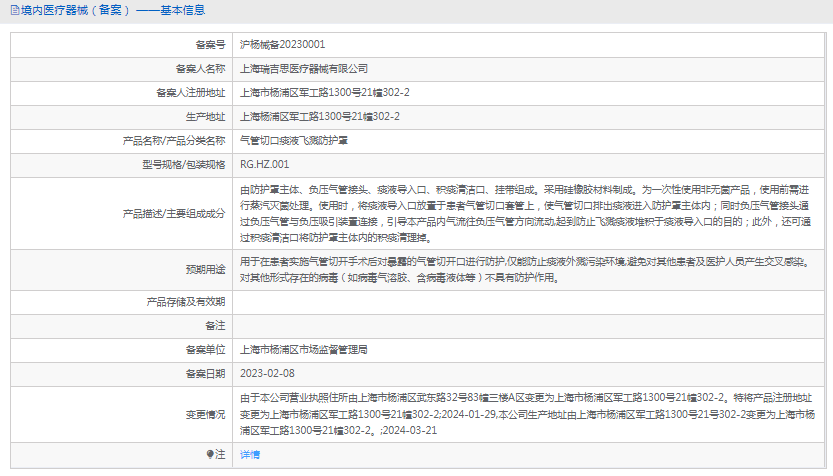Click the 备案单位 label
This screenshot has width=833, height=476.
pos(206,350)
